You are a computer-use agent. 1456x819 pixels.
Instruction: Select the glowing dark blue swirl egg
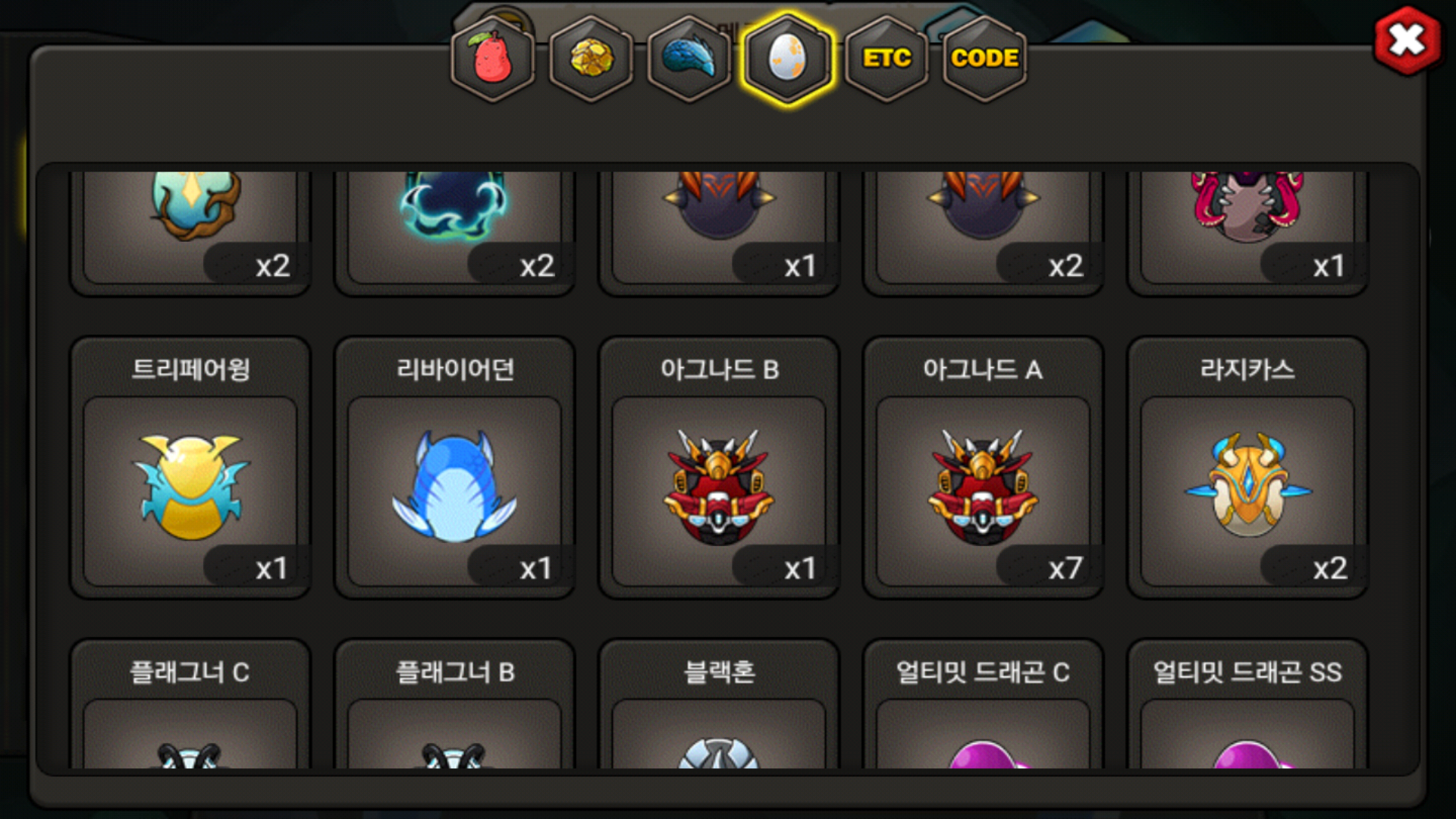coord(455,231)
